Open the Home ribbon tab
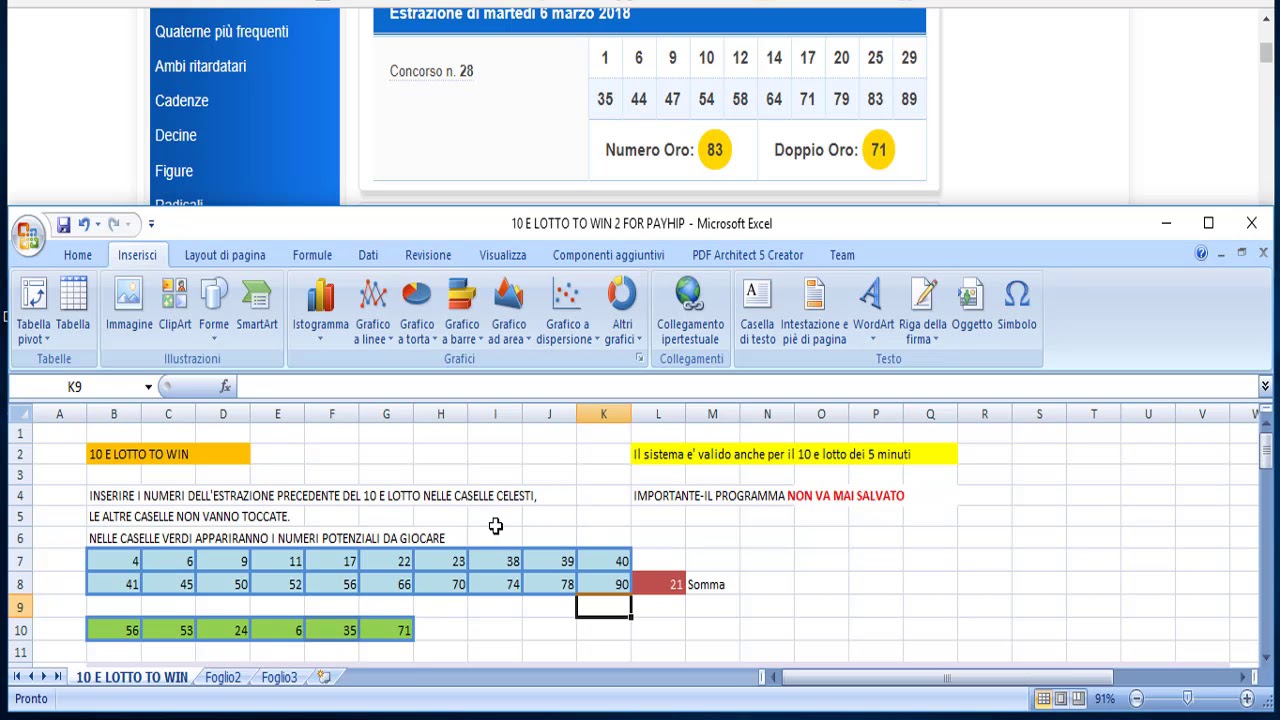Image resolution: width=1280 pixels, height=720 pixels. coord(78,255)
